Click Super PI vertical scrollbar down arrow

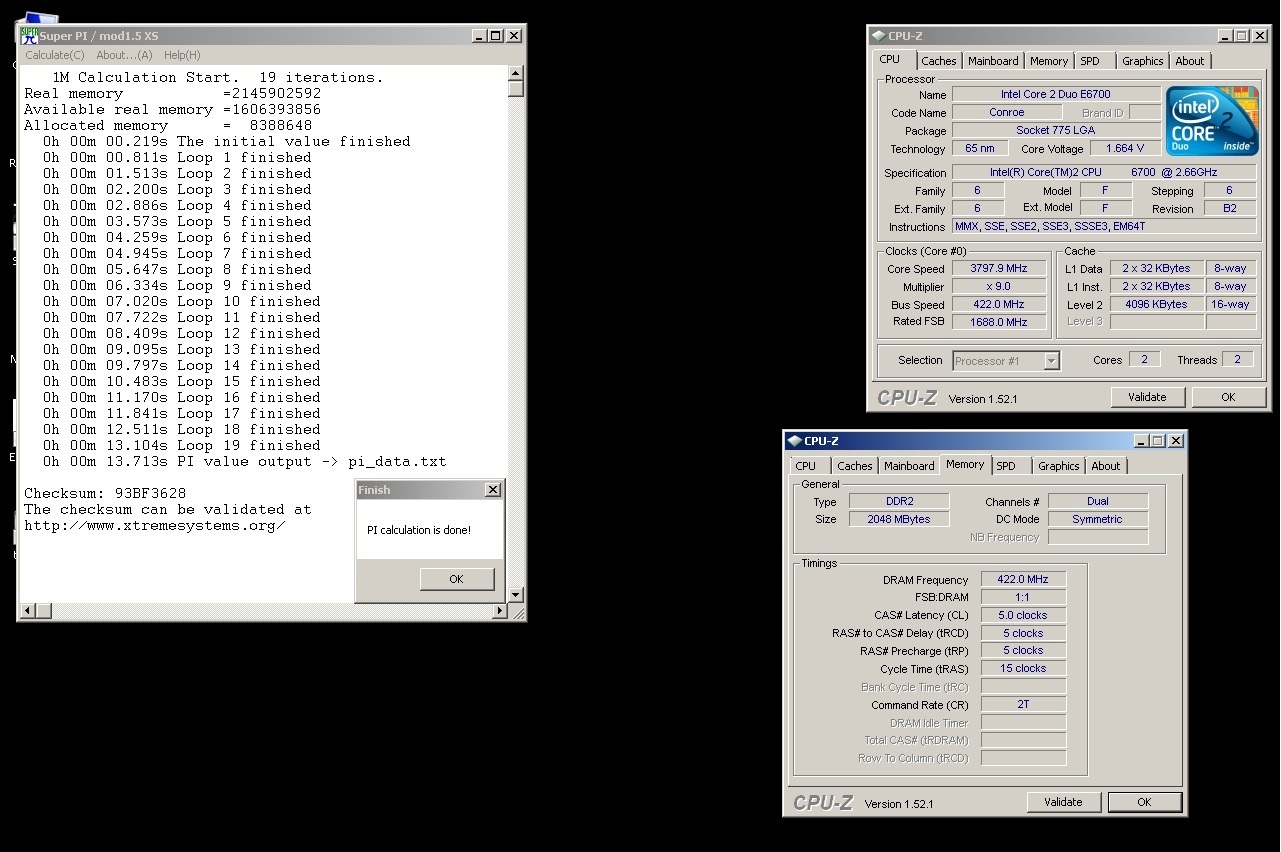coord(516,595)
